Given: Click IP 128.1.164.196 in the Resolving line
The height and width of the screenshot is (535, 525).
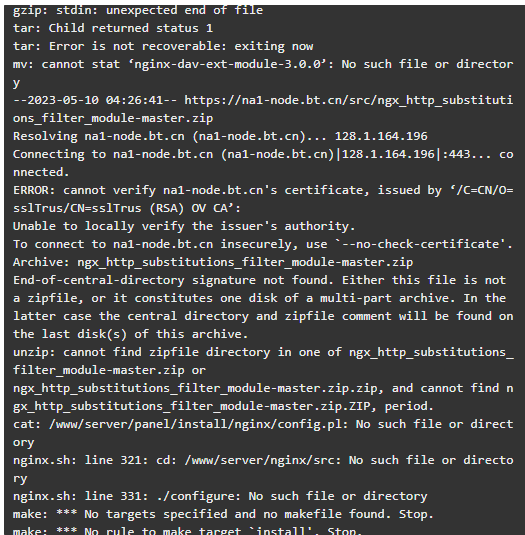Looking at the screenshot, I should click(x=381, y=136).
